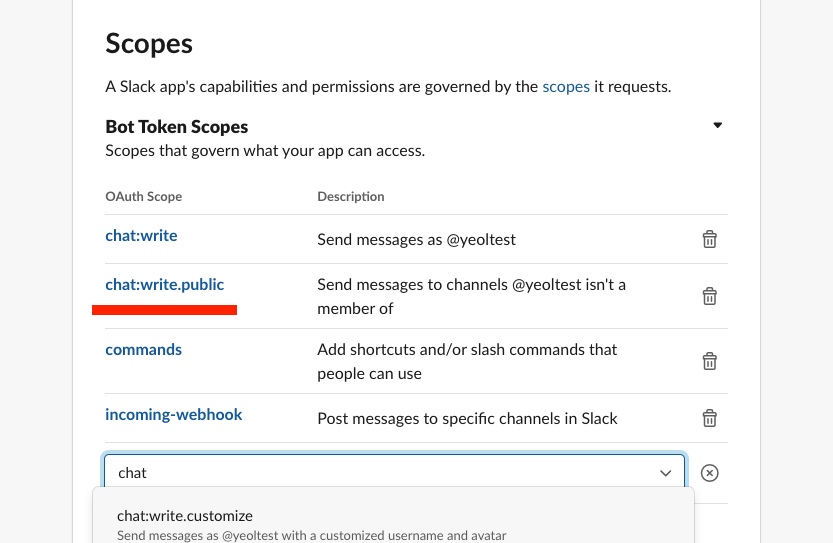Image resolution: width=833 pixels, height=543 pixels.
Task: Open the incoming-webhook scope link
Action: click(x=174, y=414)
